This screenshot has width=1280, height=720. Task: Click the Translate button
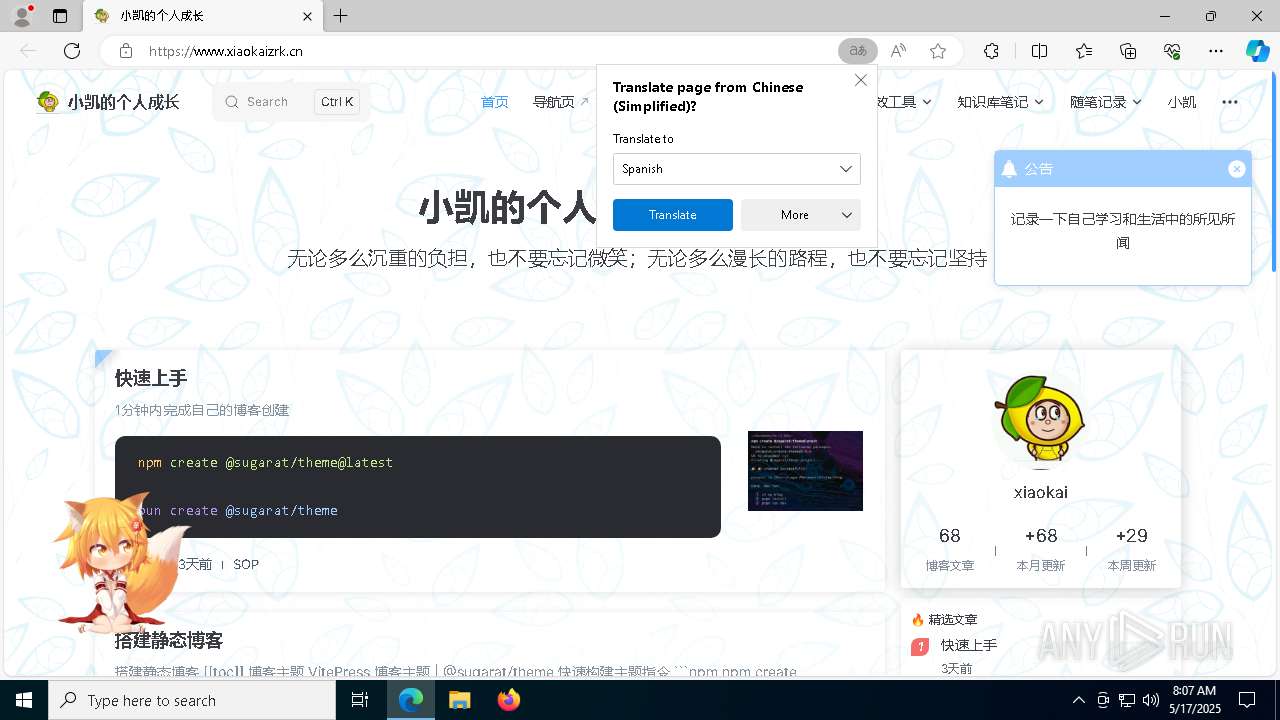pos(672,215)
